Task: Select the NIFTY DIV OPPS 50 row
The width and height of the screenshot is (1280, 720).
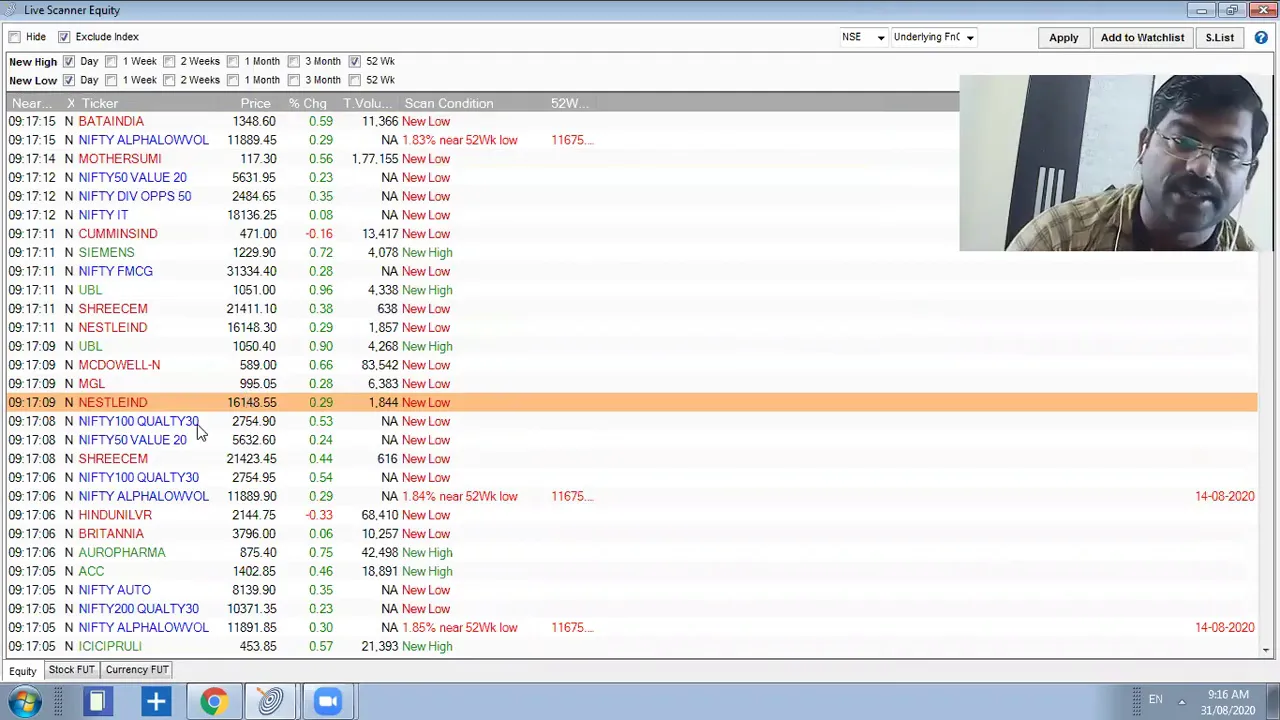Action: point(631,196)
